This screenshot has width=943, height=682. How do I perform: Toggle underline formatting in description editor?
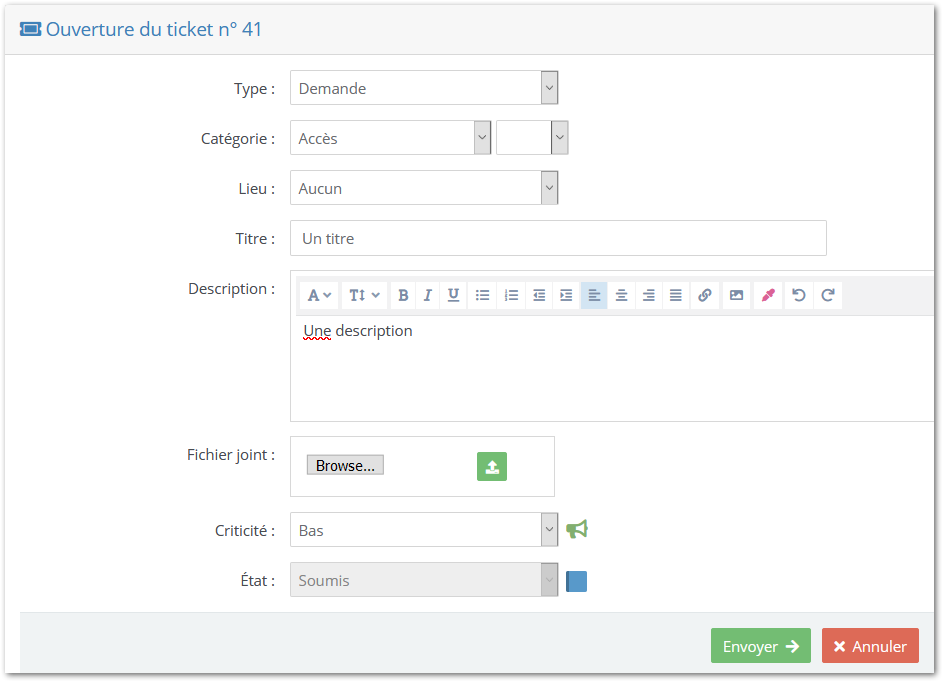[453, 295]
